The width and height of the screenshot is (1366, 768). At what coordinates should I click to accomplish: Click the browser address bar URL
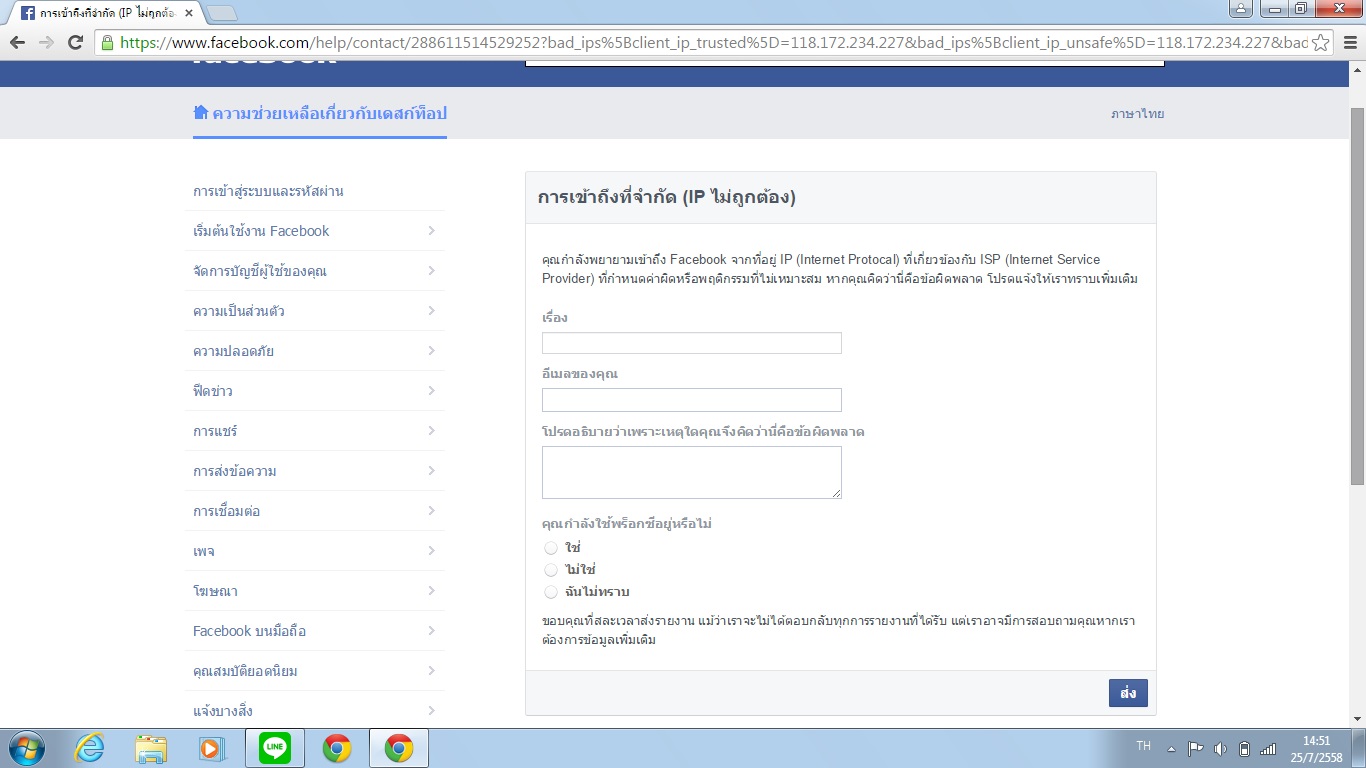coord(712,42)
